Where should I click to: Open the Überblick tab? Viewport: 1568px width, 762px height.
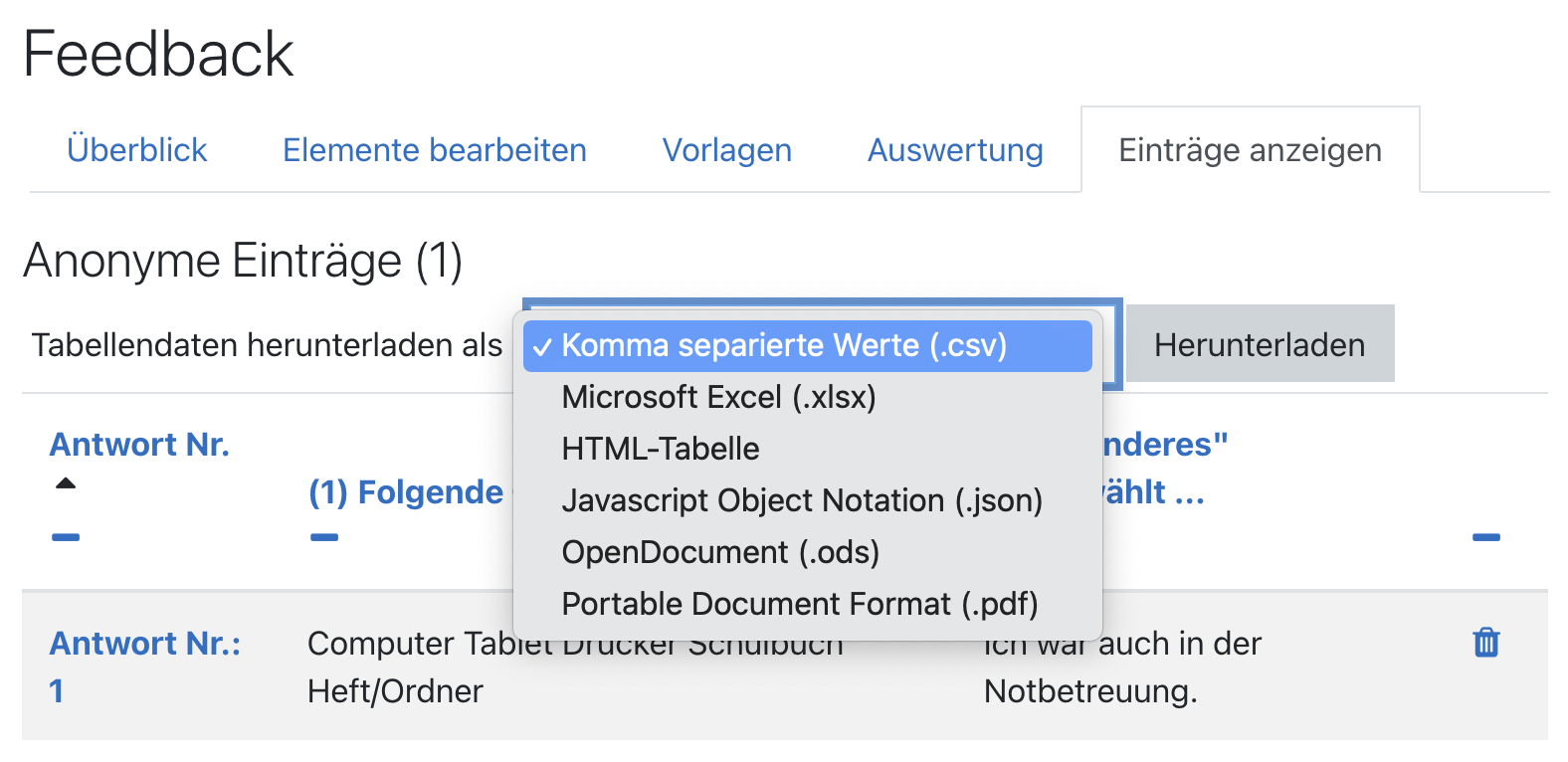(x=137, y=150)
